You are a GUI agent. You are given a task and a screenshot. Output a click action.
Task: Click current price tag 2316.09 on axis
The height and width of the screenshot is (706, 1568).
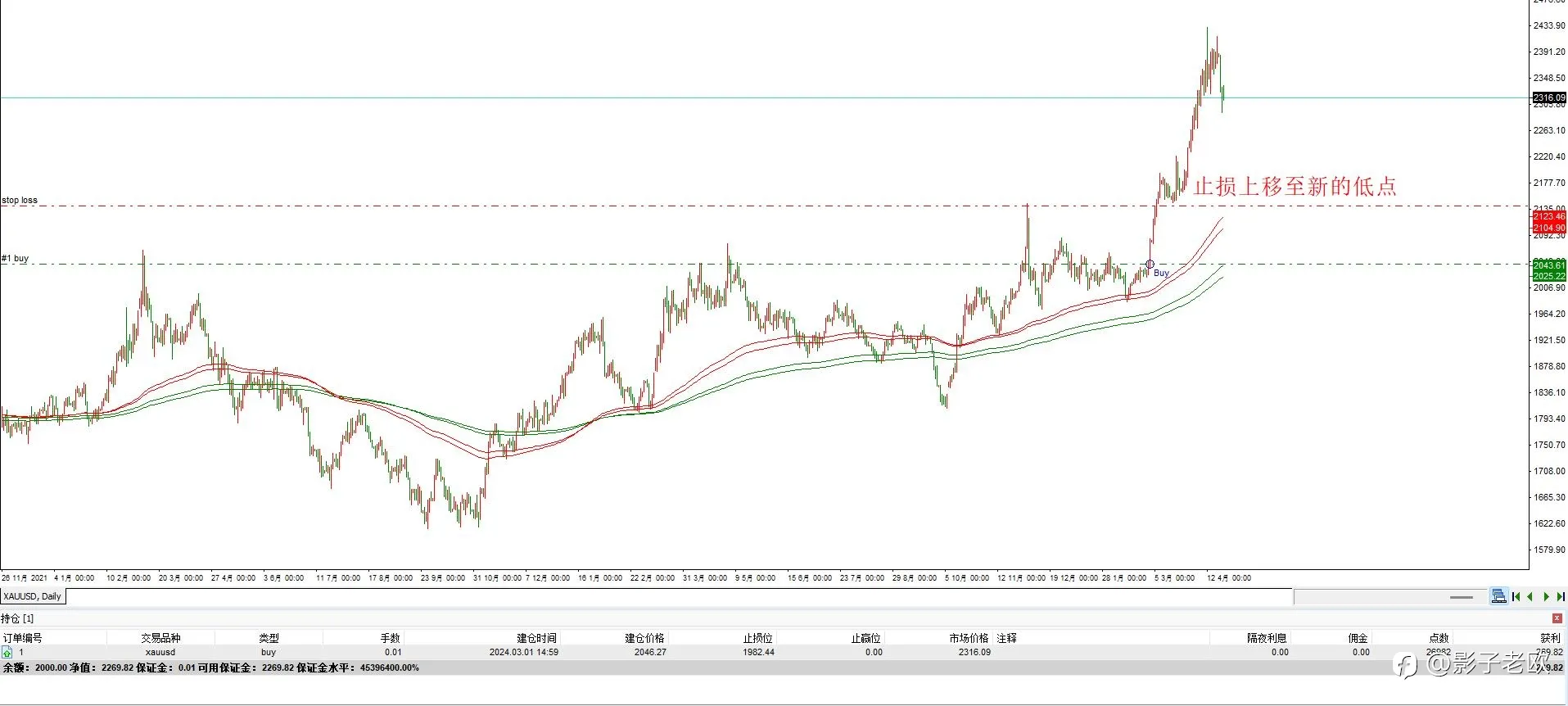[1549, 97]
